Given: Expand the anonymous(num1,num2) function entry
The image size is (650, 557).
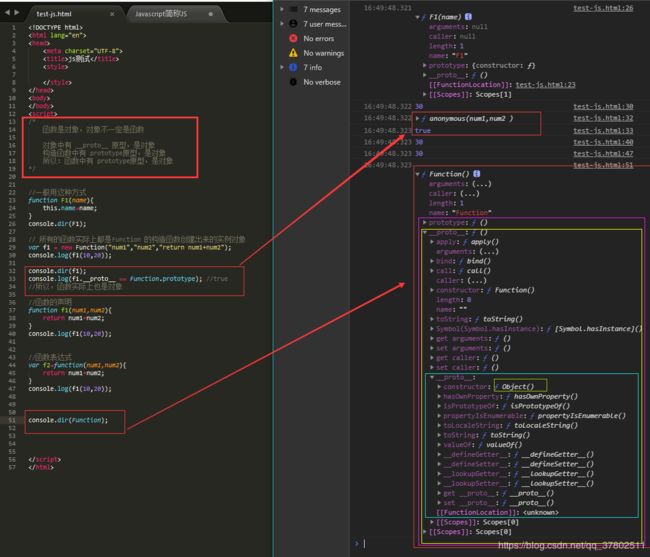Looking at the screenshot, I should click(417, 119).
